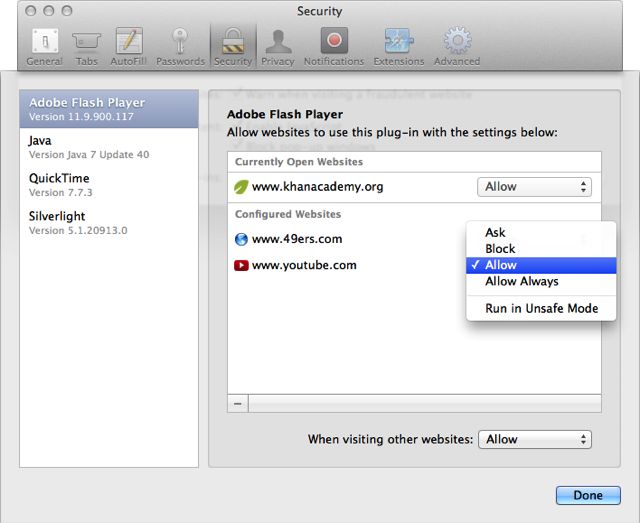
Task: Choose Ask from the popup menu
Action: pyautogui.click(x=541, y=232)
